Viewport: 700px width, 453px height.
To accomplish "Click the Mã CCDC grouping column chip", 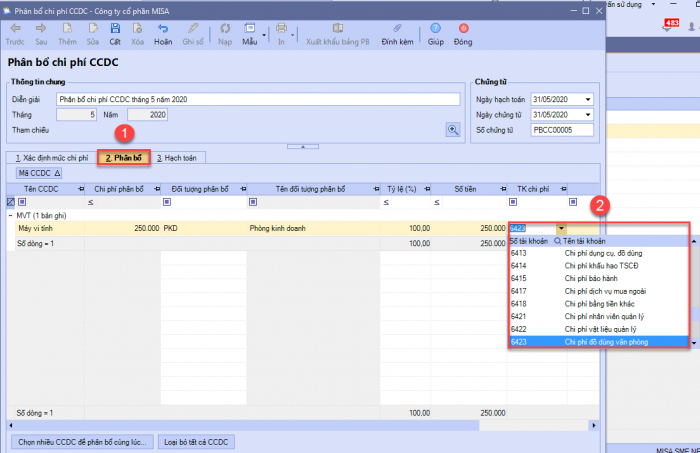I will pos(39,173).
